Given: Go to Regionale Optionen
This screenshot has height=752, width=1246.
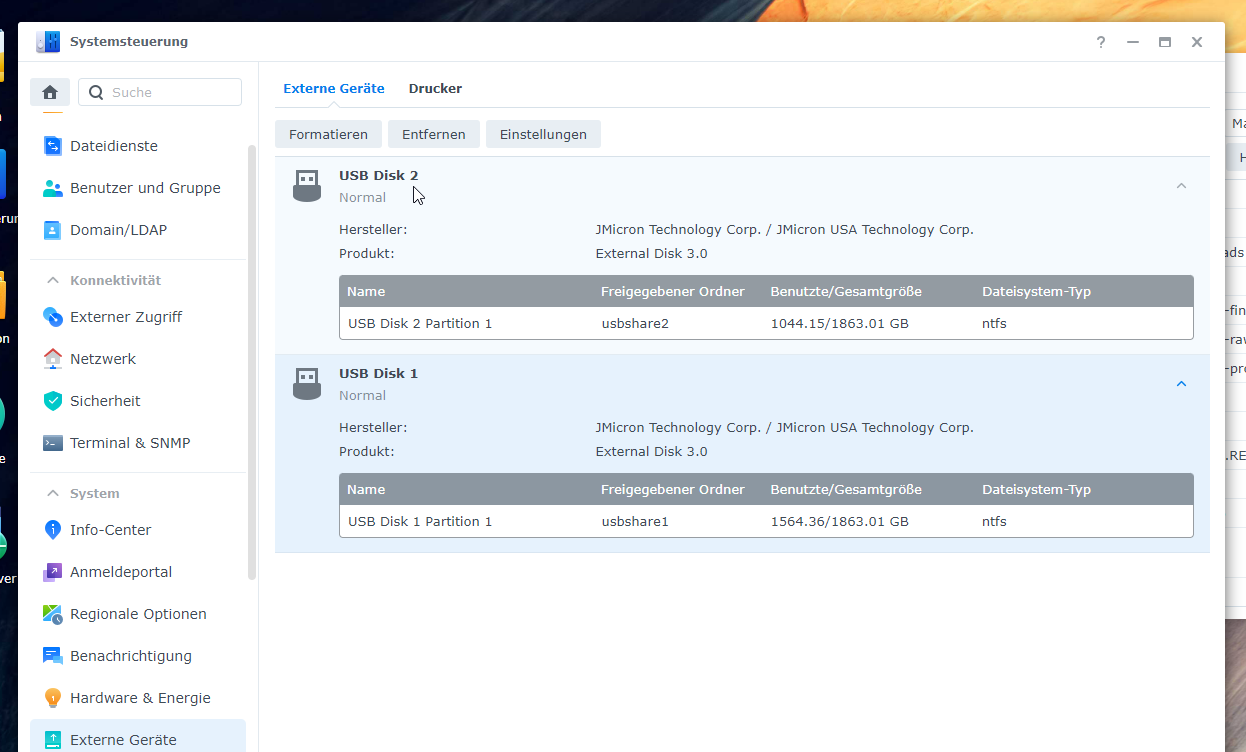Looking at the screenshot, I should [138, 614].
